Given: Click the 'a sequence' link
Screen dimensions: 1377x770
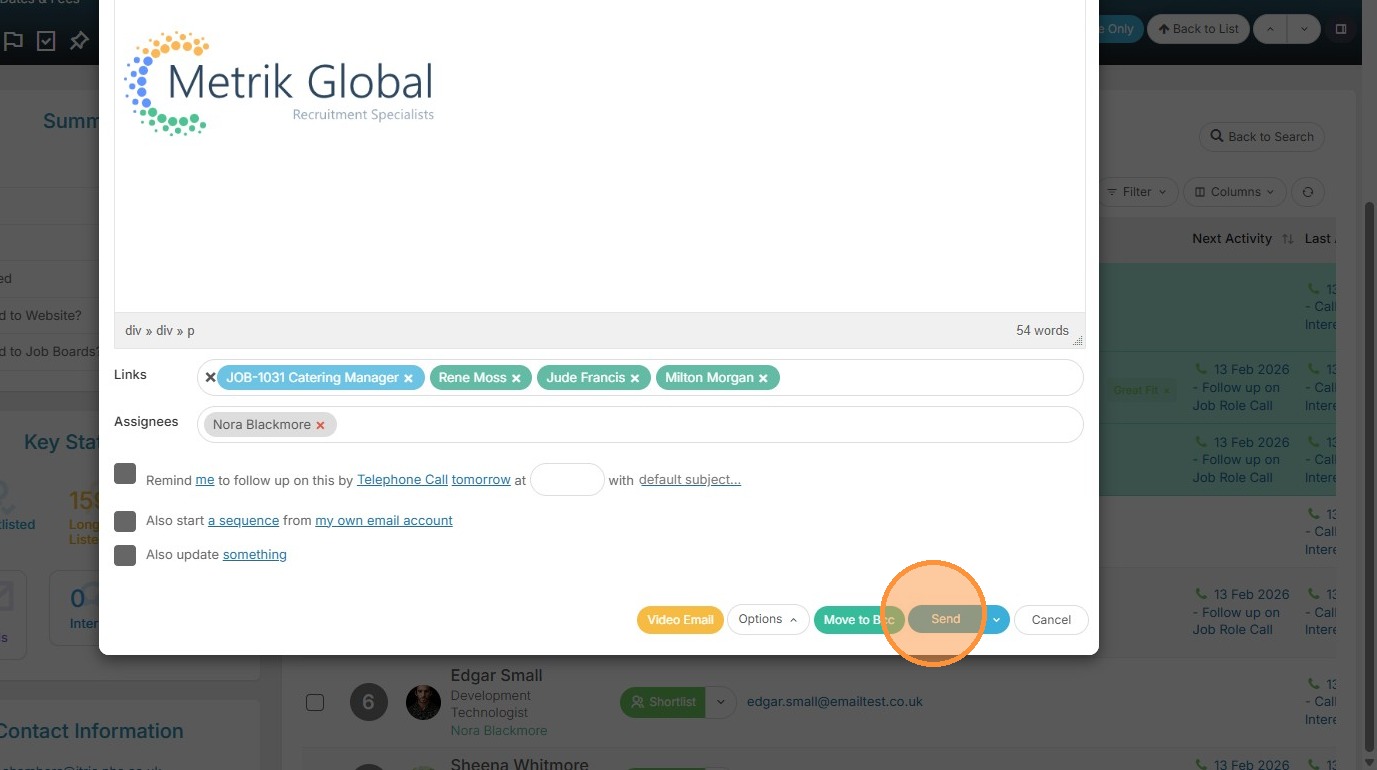Looking at the screenshot, I should [x=243, y=521].
